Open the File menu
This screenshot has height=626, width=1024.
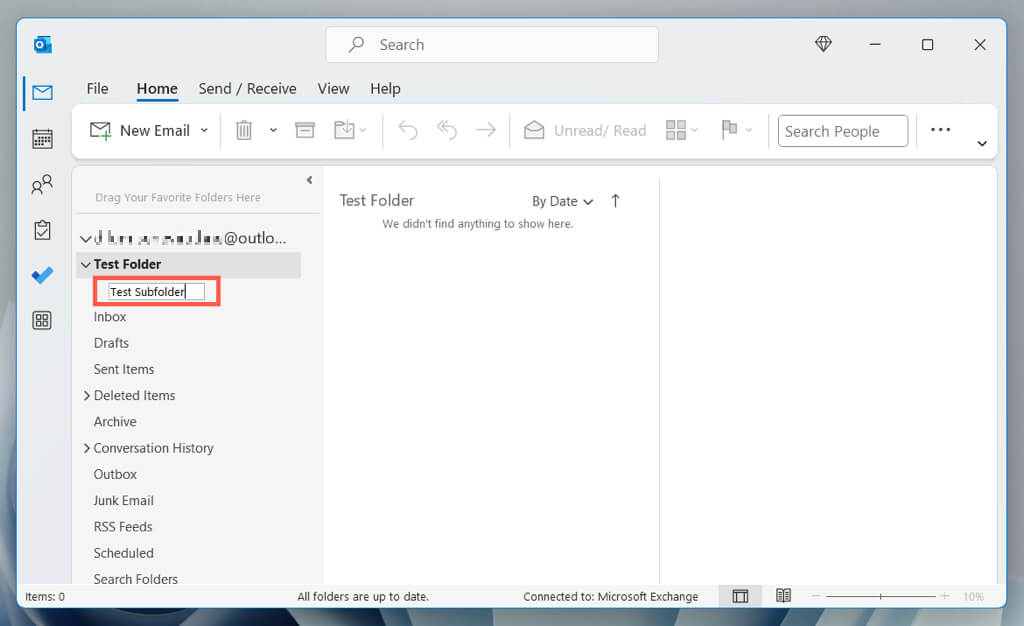[x=97, y=88]
